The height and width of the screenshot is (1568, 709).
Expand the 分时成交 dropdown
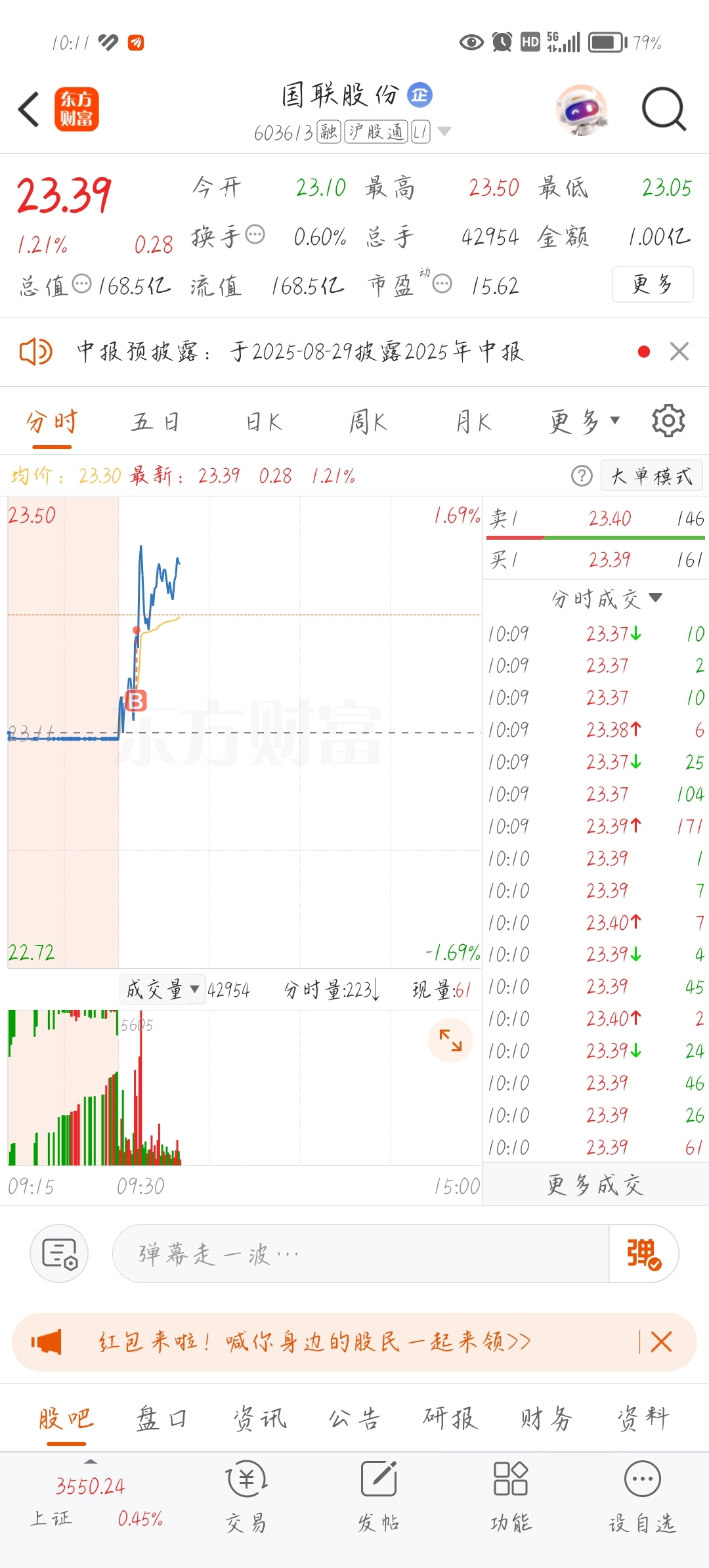[607, 598]
